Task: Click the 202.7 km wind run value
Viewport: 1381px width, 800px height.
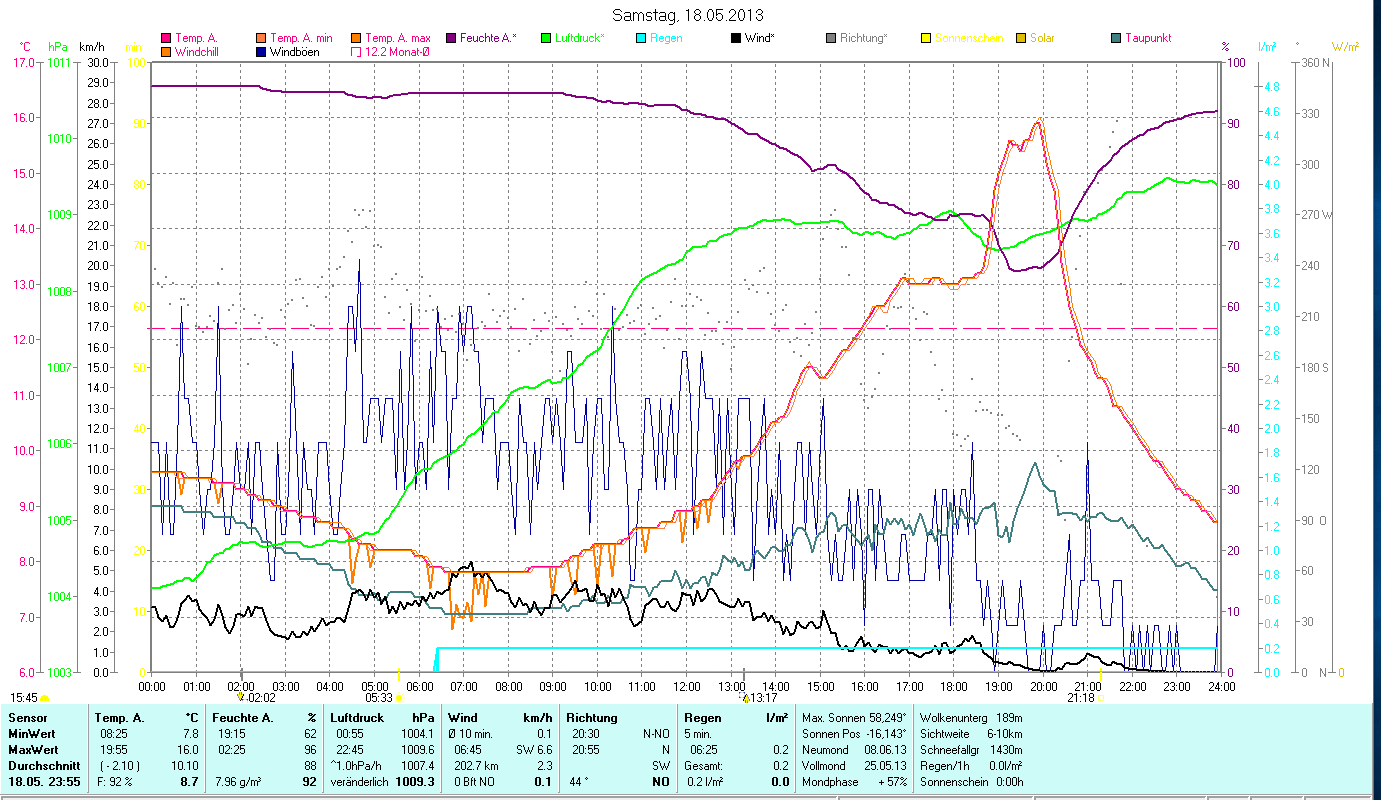Action: 475,766
